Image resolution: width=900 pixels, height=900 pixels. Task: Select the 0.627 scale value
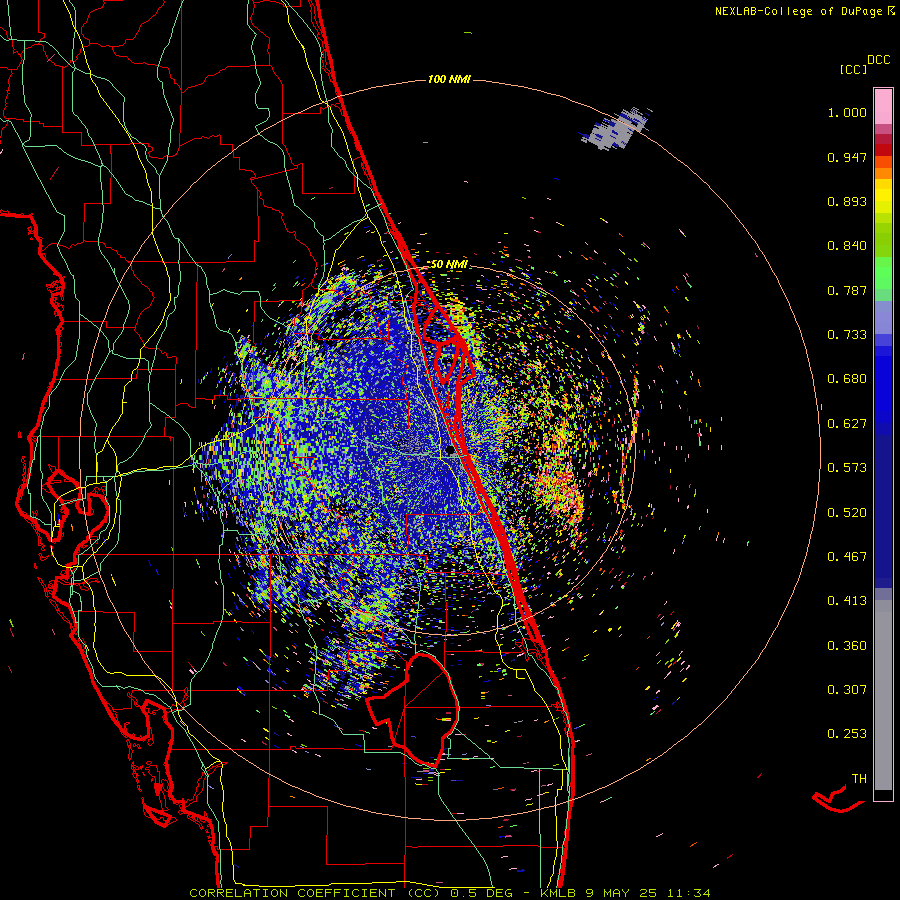pyautogui.click(x=847, y=424)
